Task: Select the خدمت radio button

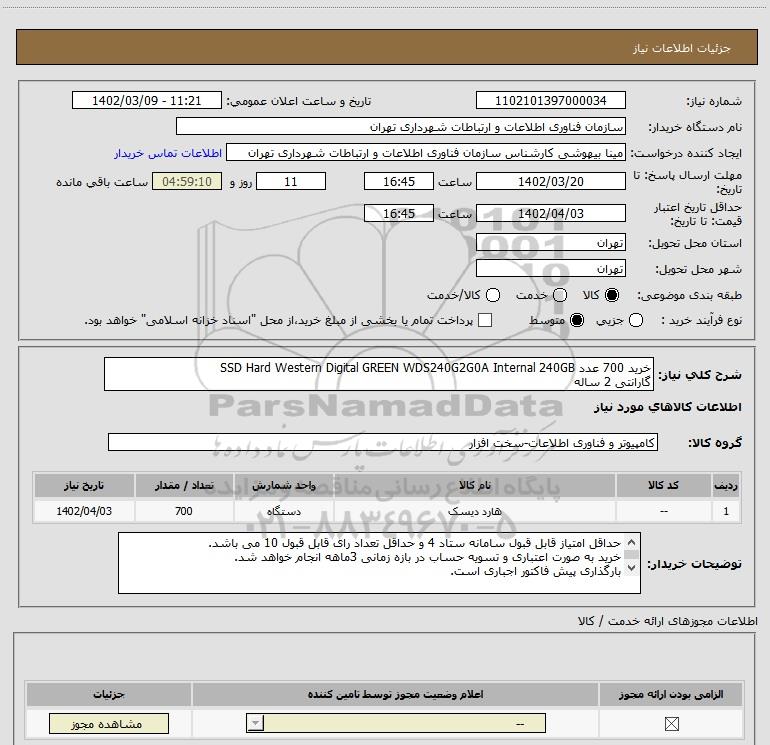Action: pyautogui.click(x=560, y=295)
